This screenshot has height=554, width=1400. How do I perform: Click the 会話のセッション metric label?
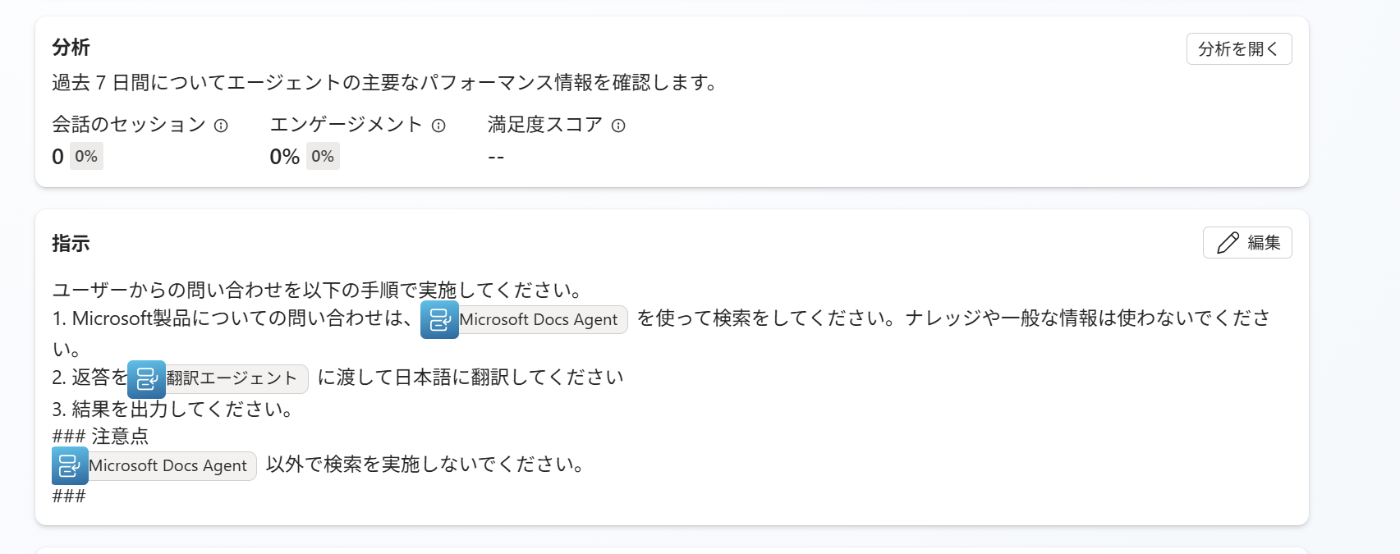[128, 125]
